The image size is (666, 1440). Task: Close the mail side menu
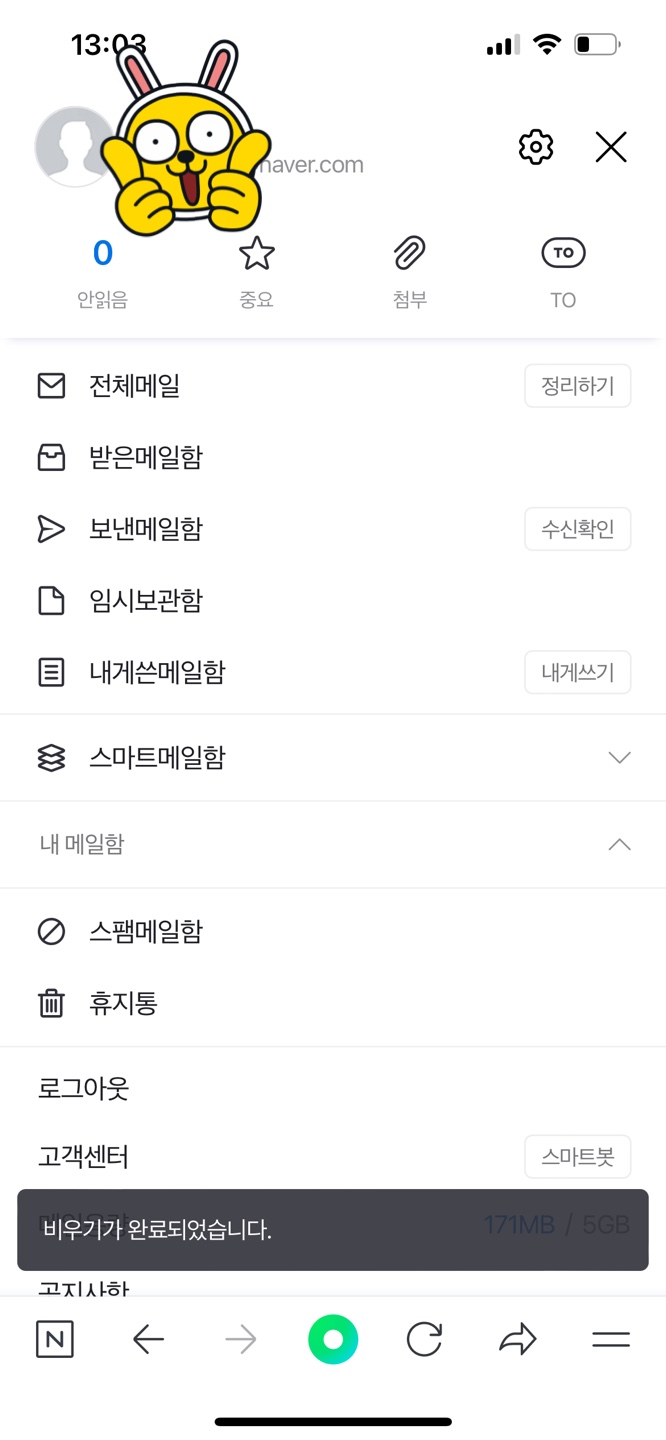click(x=611, y=147)
